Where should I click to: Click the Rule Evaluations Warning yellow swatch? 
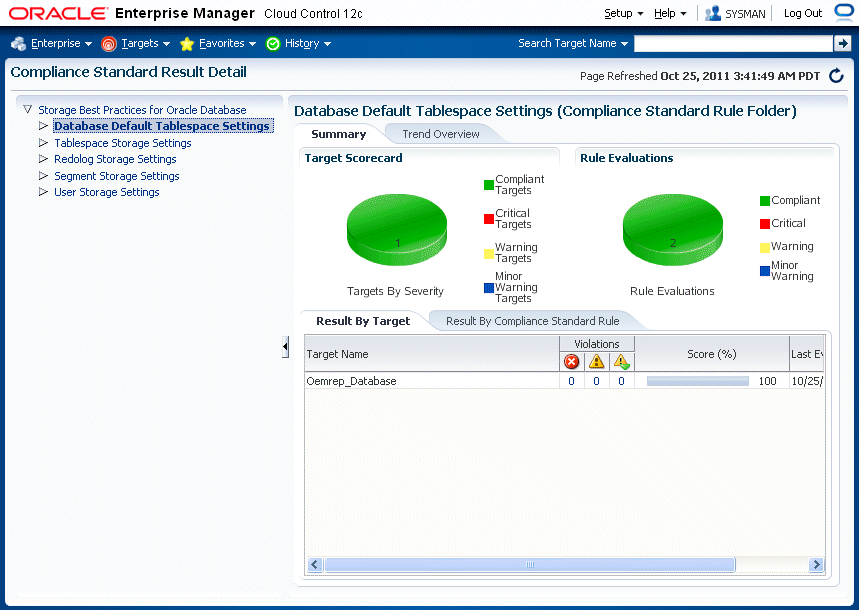coord(765,247)
